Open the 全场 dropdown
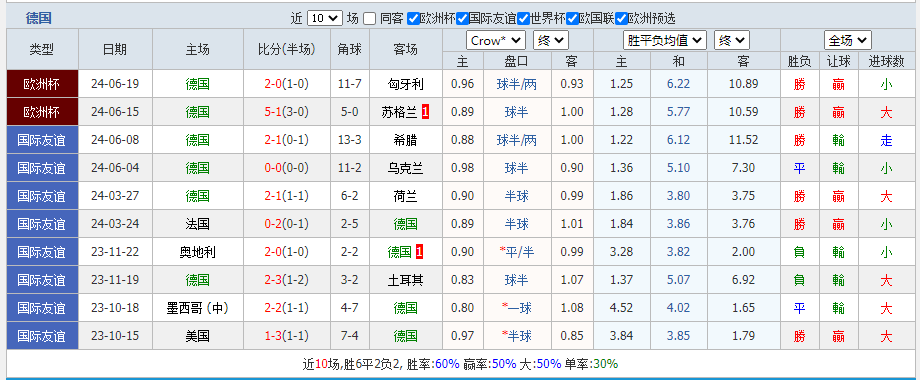The image size is (920, 380). [x=847, y=40]
